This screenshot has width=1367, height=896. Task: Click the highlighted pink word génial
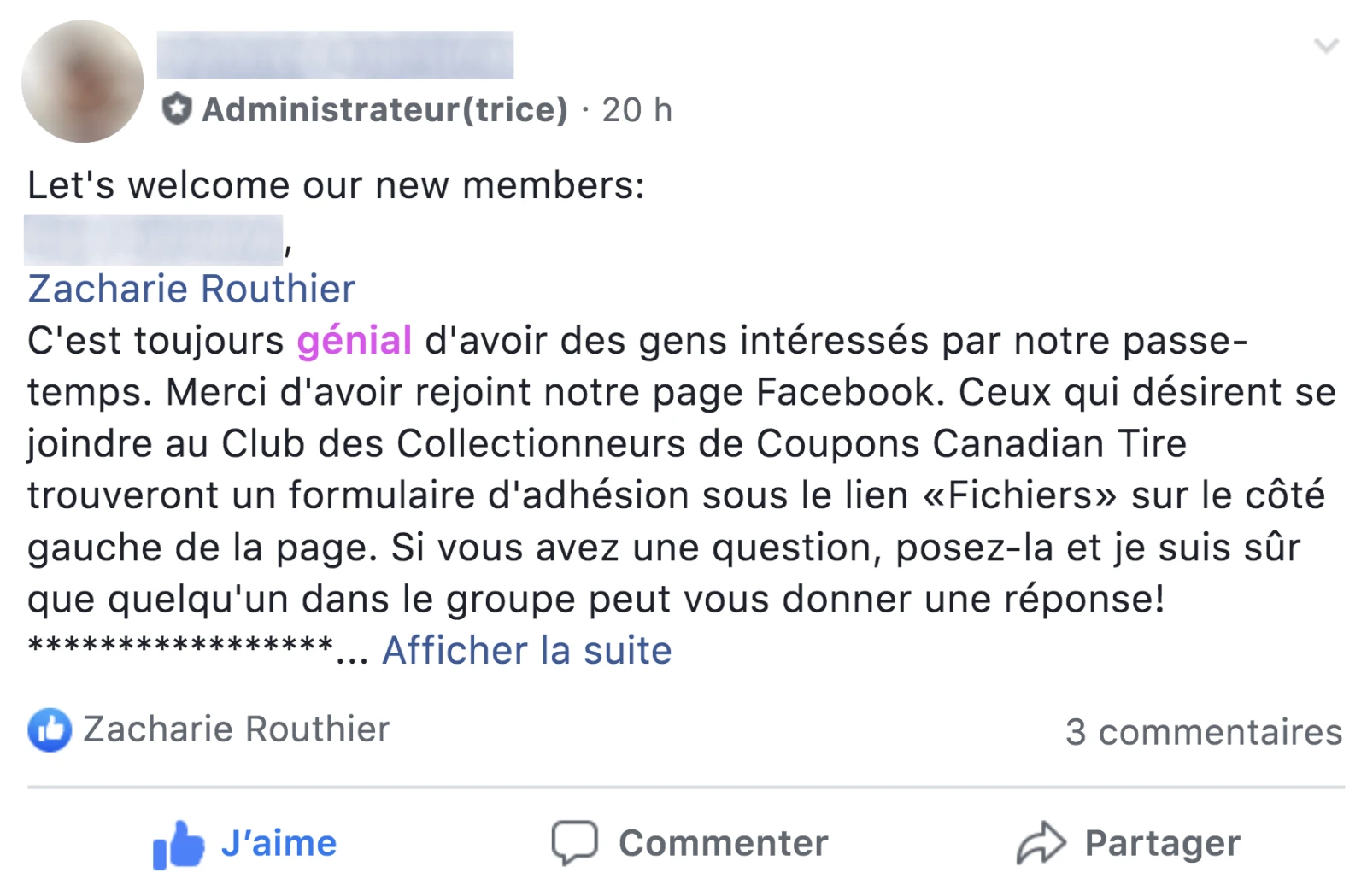coord(355,340)
